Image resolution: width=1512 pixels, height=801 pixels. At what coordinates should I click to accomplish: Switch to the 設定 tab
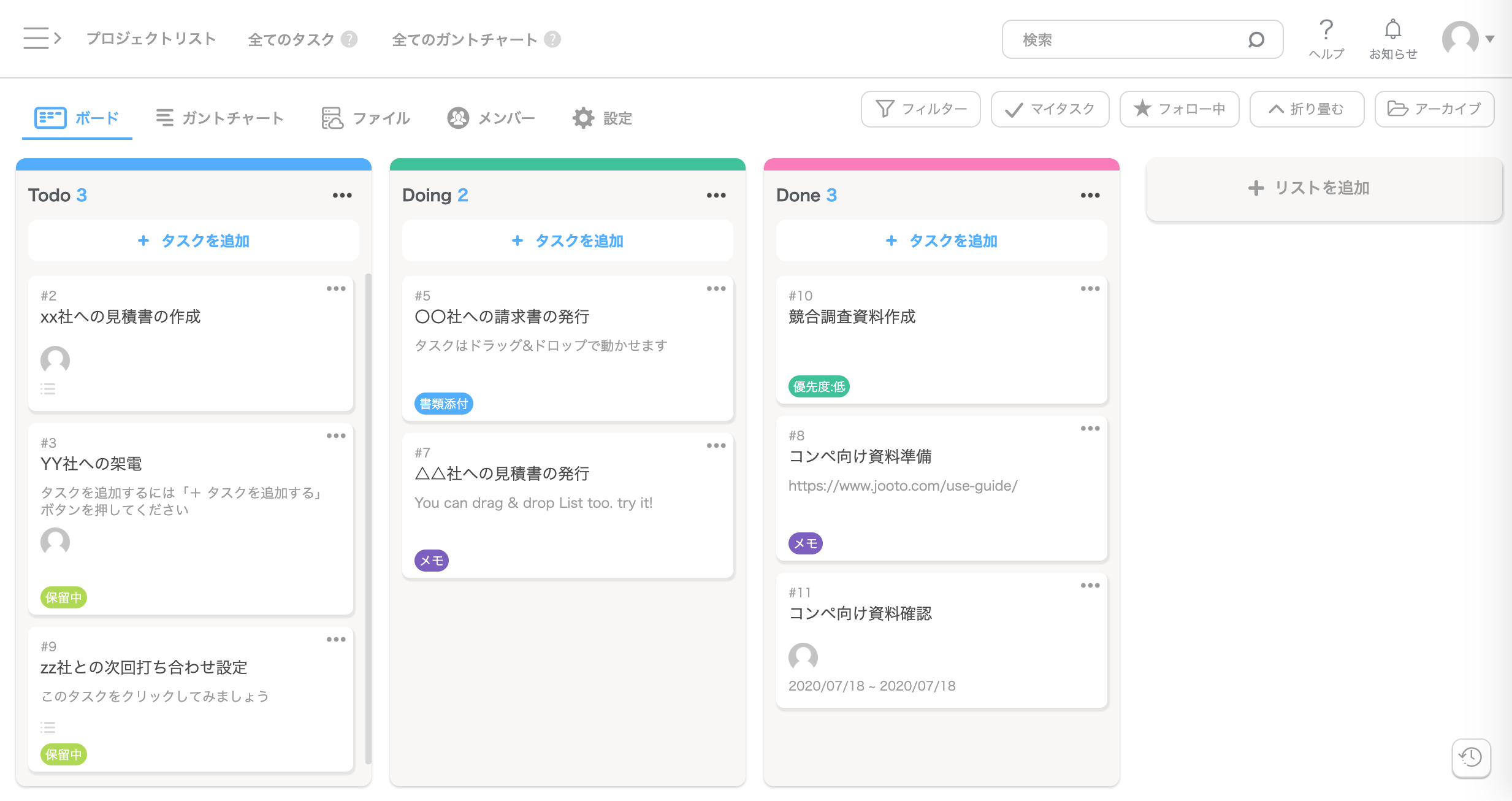pos(602,118)
